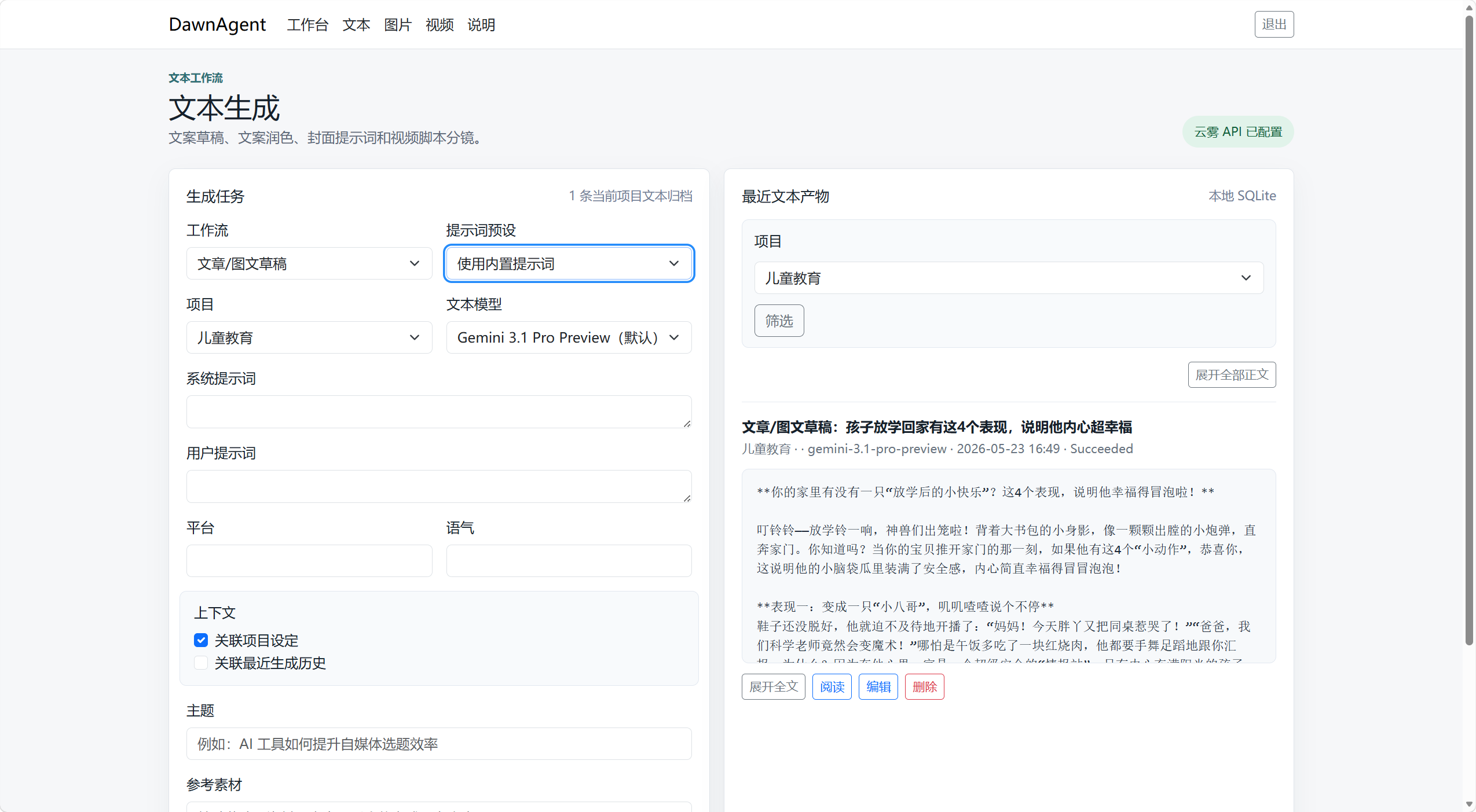Click the page scrollbar thumb
1476x812 pixels.
[1469, 330]
